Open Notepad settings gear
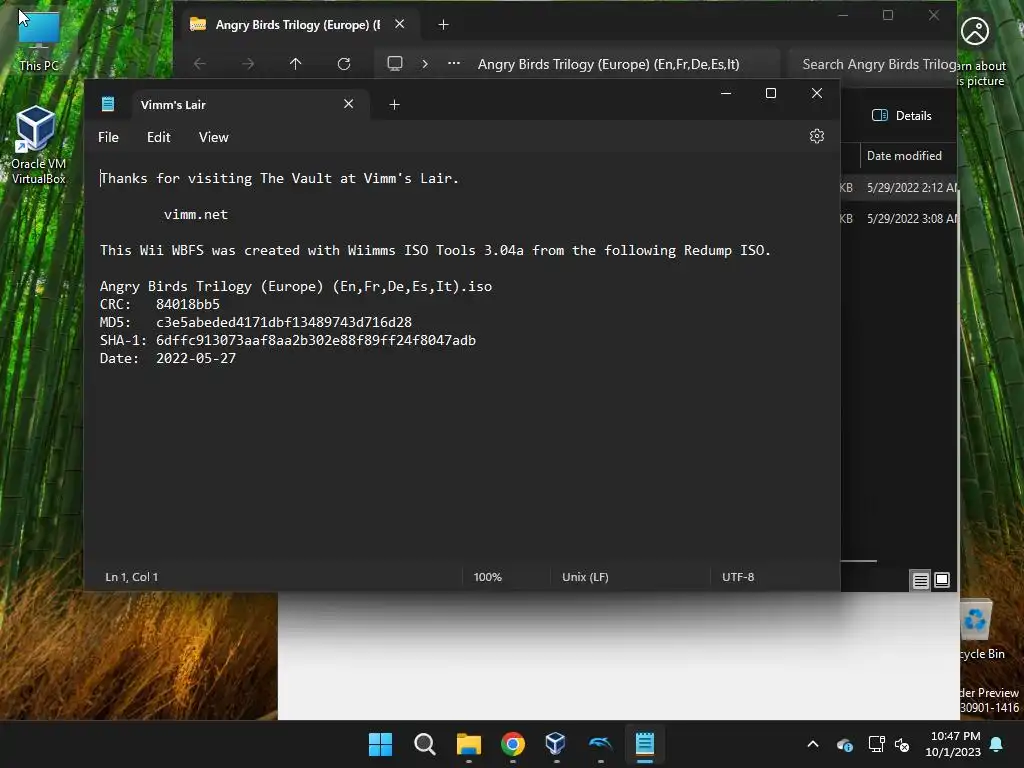The image size is (1024, 768). (816, 136)
